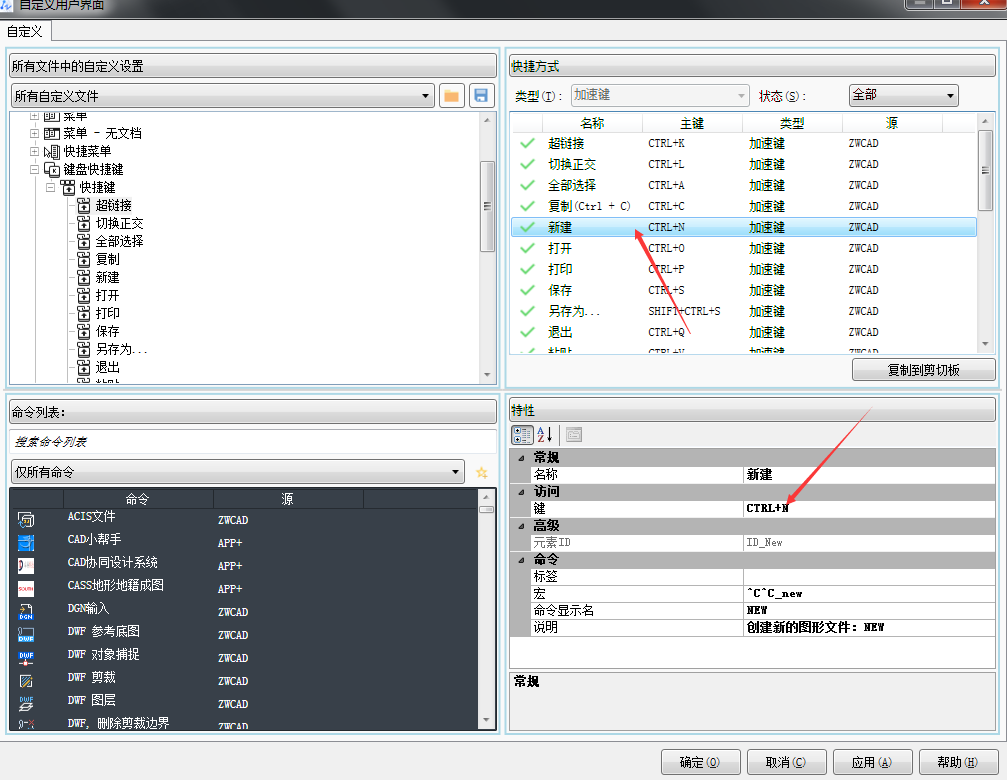This screenshot has width=1007, height=780.
Task: Click the save customization file icon
Action: (481, 96)
